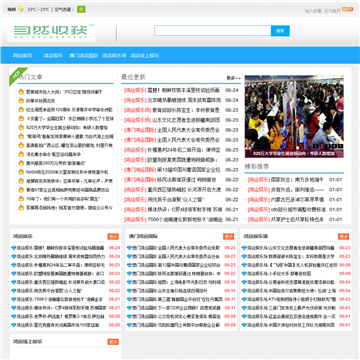The height and width of the screenshot is (360, 360).
Task: Click the flame icon beside 改革开放再出发
Action: [21, 101]
